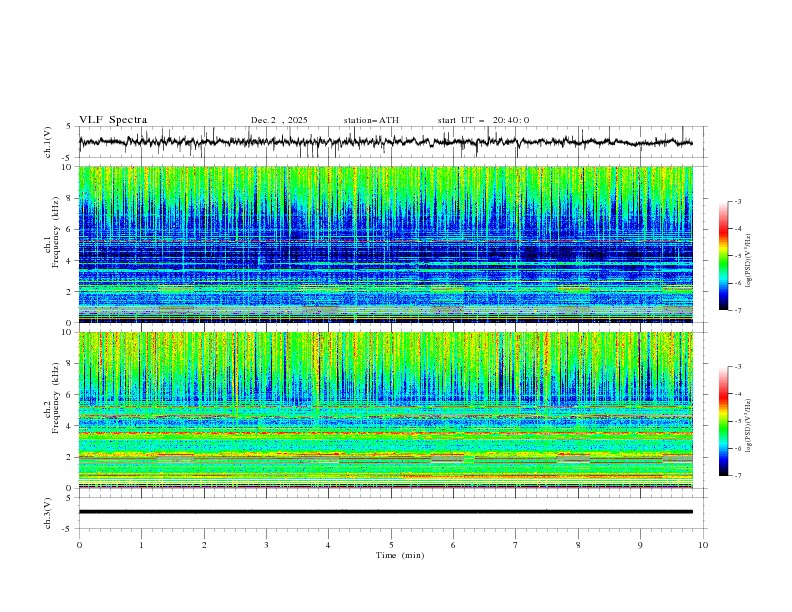Click the log(PSD) label beside ch.1 colorbar

(x=748, y=261)
